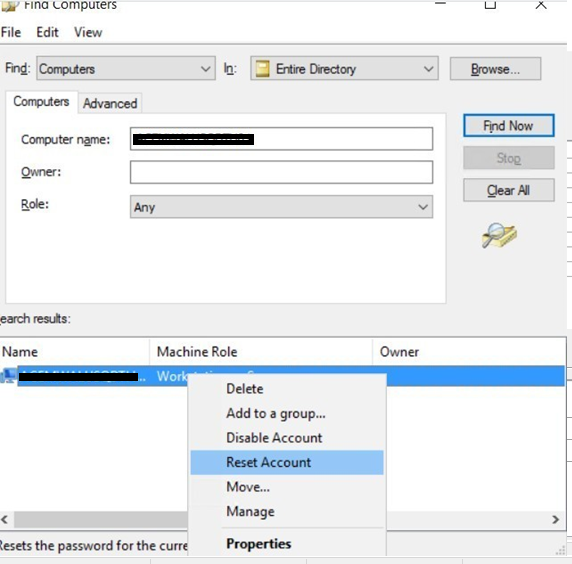The image size is (572, 564).
Task: Click the Entire Directory folder icon
Action: [262, 68]
